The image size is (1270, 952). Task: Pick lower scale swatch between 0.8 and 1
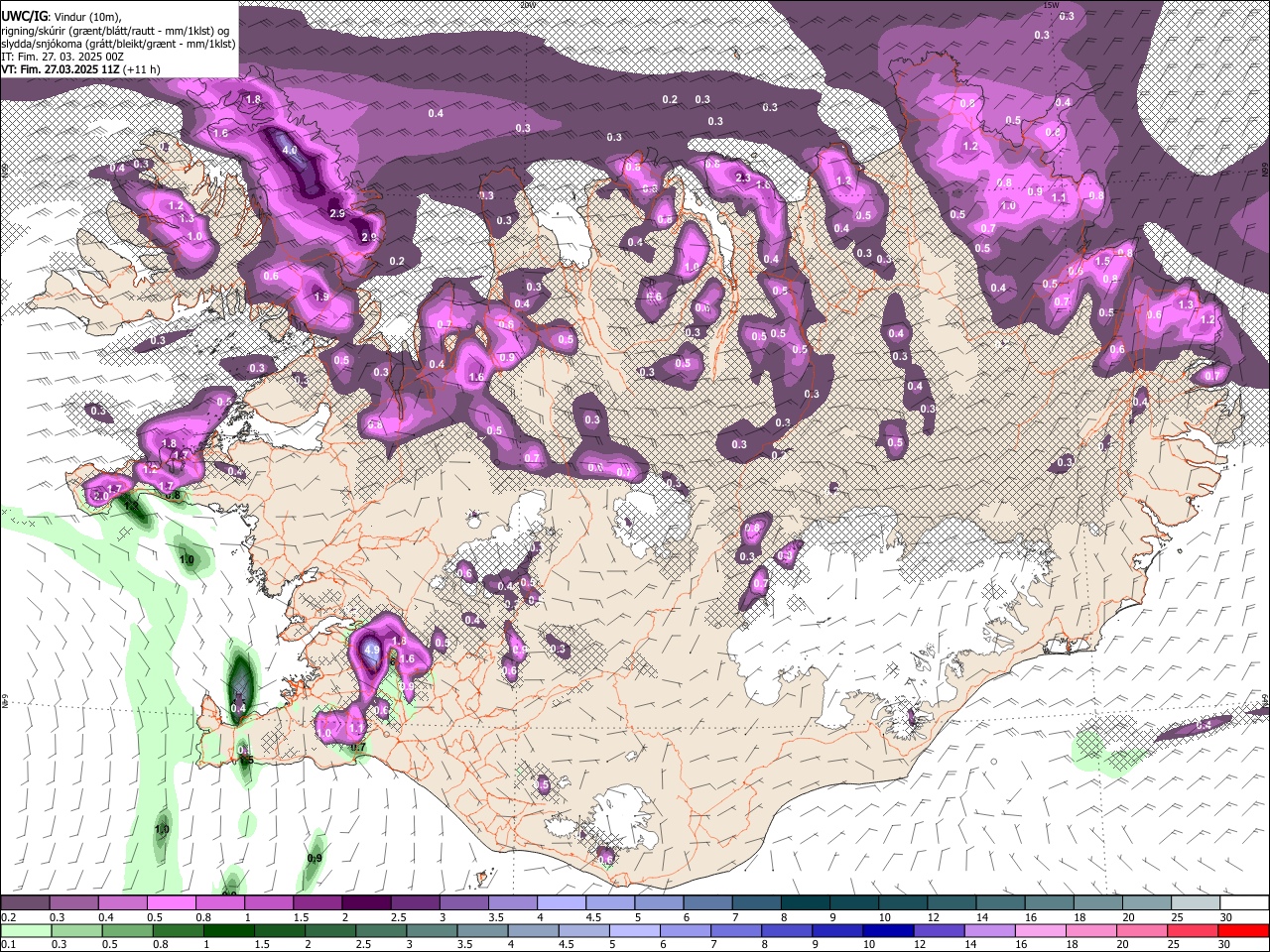coord(177,930)
